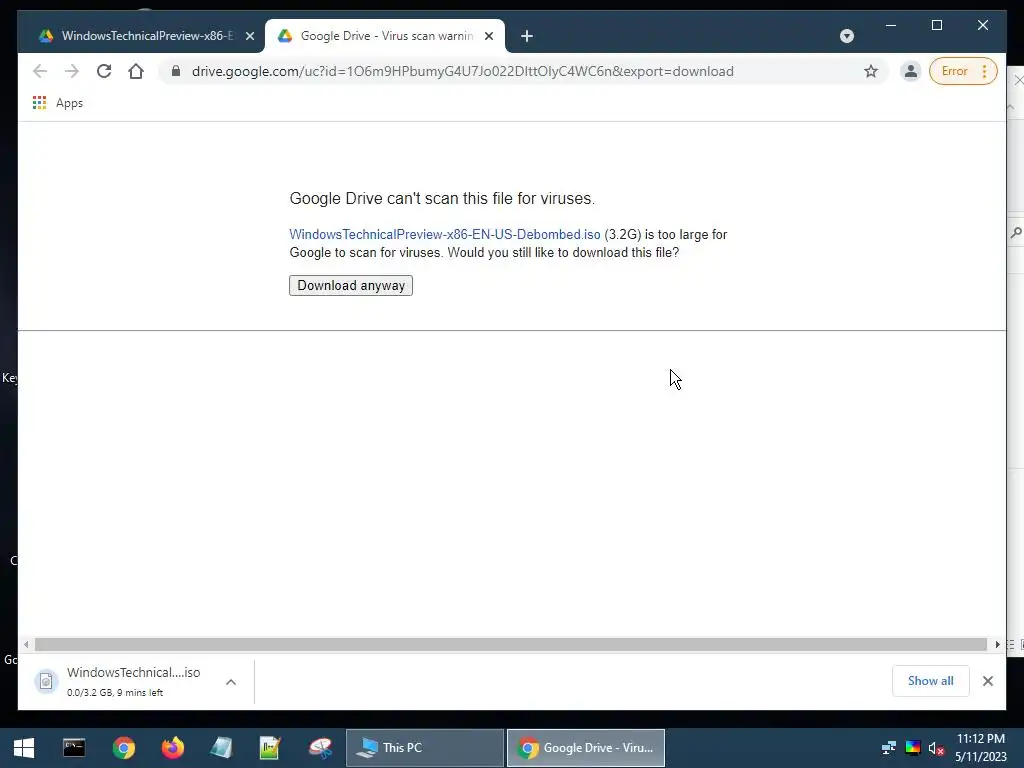Open the green notepad app in taskbar
This screenshot has height=768, width=1024.
click(270, 748)
